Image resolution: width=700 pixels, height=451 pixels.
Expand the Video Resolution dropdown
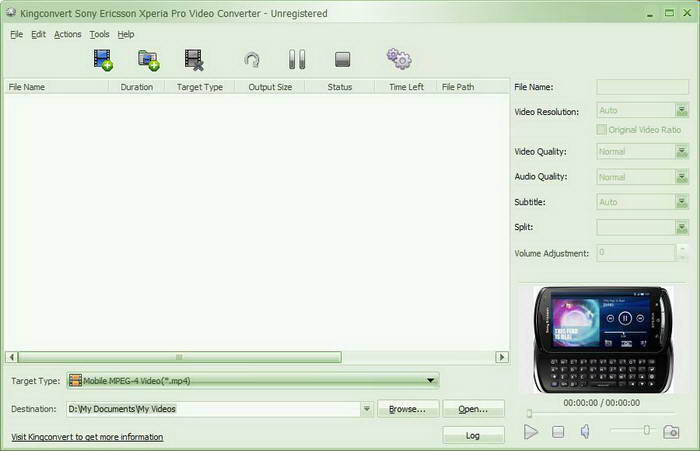682,110
